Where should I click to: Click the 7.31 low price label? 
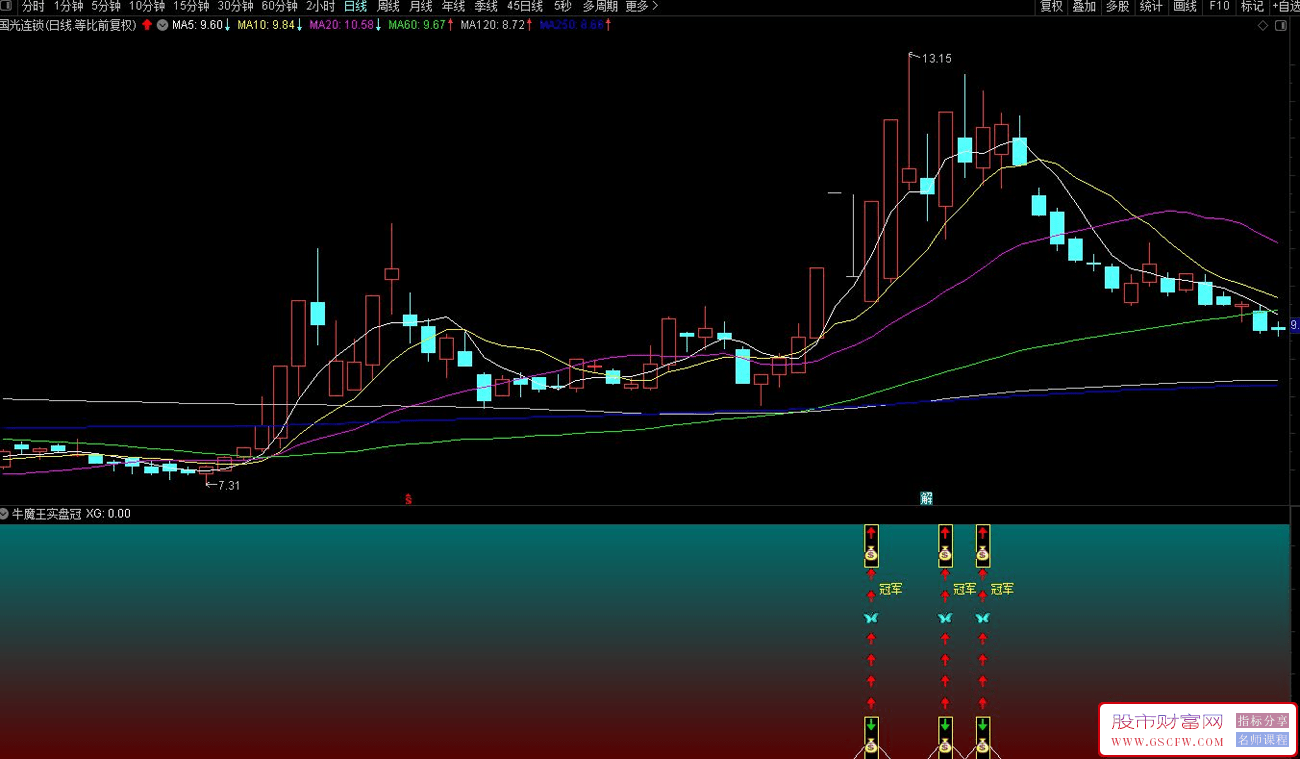tap(229, 485)
